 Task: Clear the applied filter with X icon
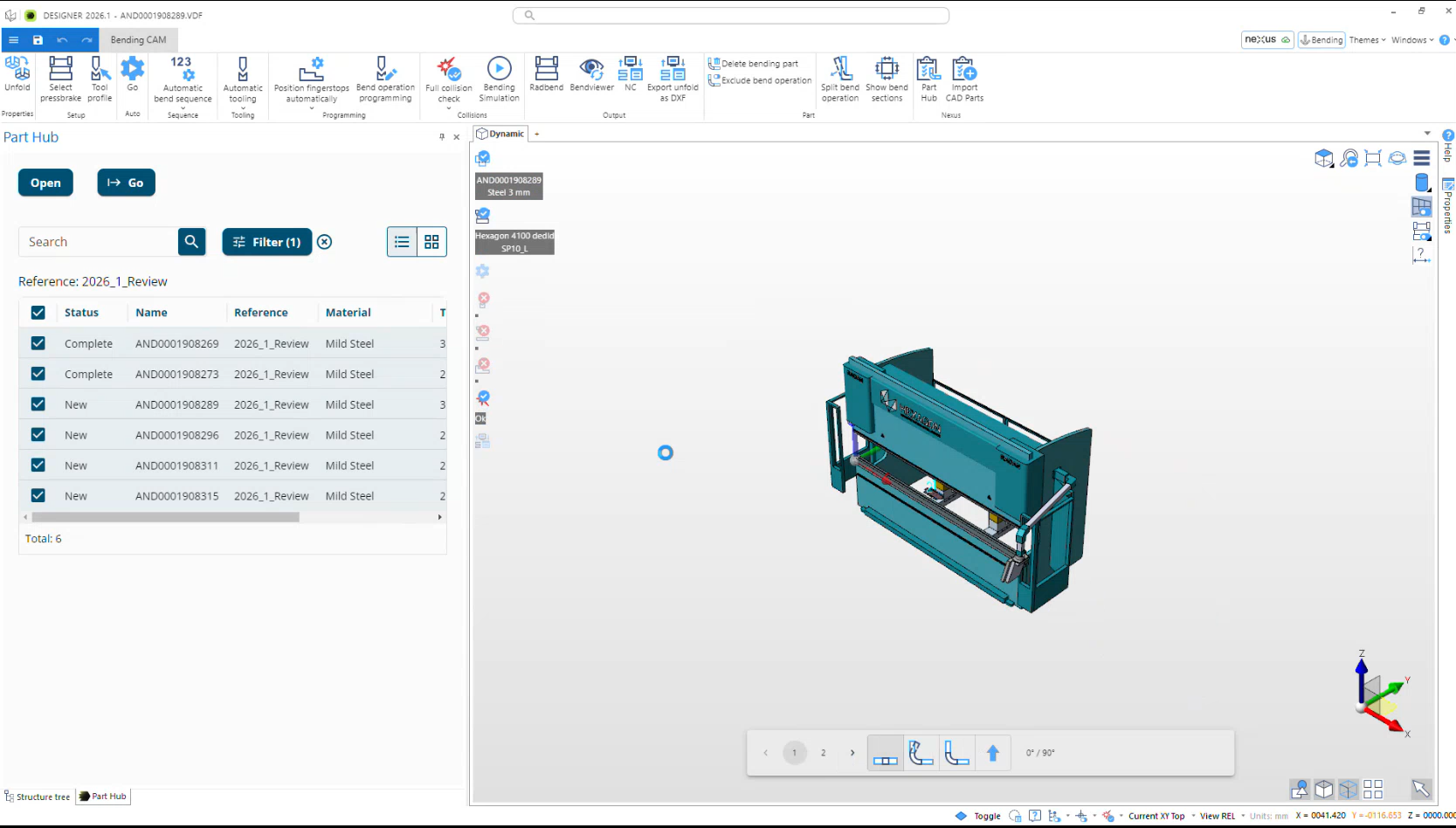click(324, 242)
